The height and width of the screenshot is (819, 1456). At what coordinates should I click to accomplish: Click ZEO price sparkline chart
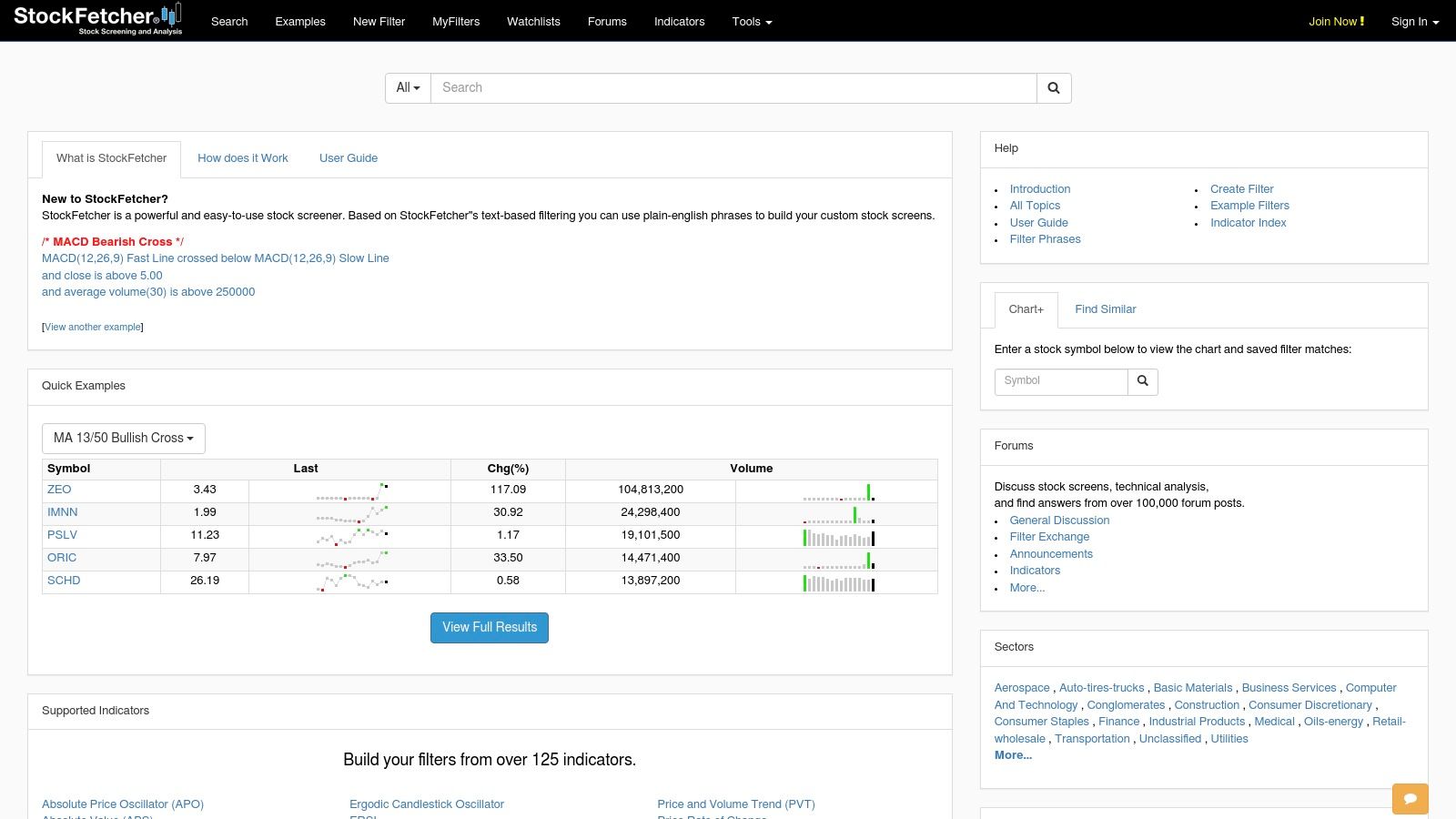pos(352,491)
